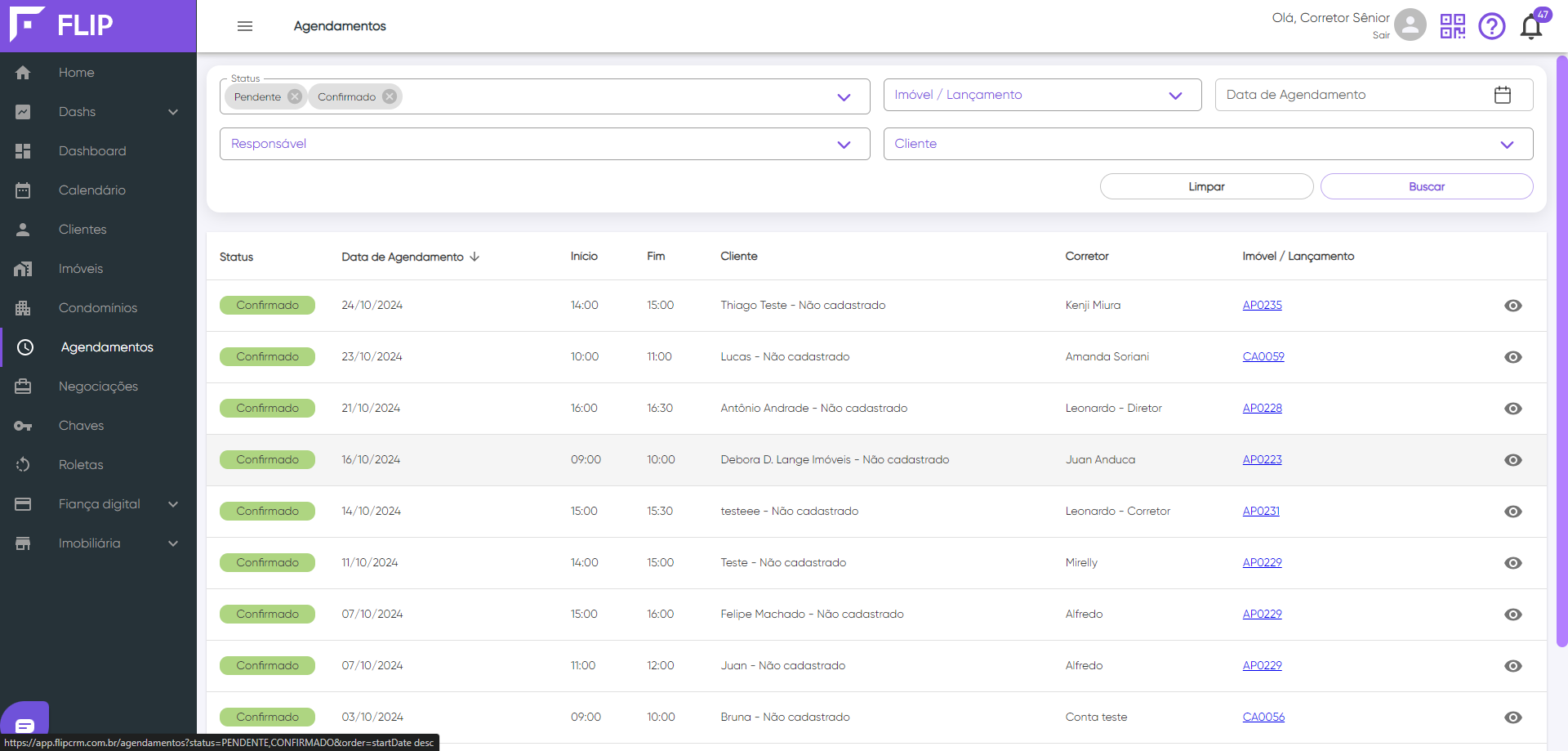This screenshot has width=1568, height=751.
Task: Open Clientes in the sidebar
Action: point(98,230)
